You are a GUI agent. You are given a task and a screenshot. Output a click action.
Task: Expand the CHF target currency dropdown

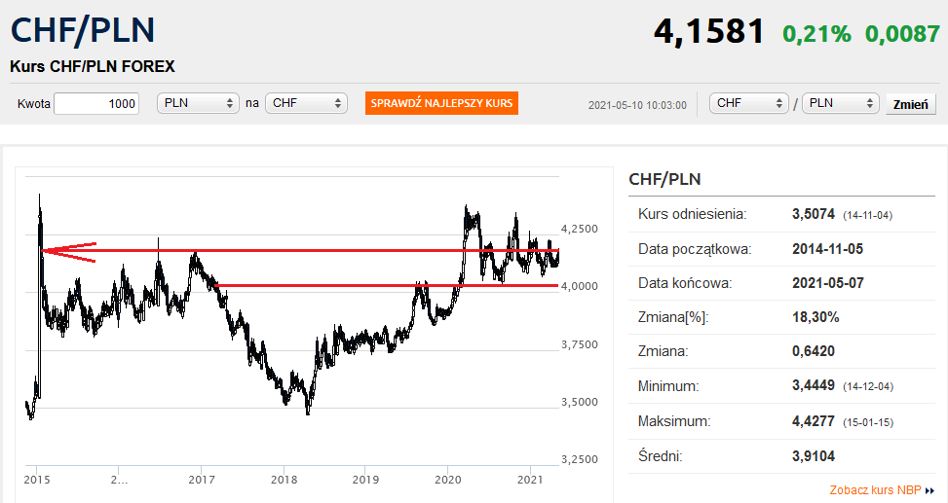306,104
